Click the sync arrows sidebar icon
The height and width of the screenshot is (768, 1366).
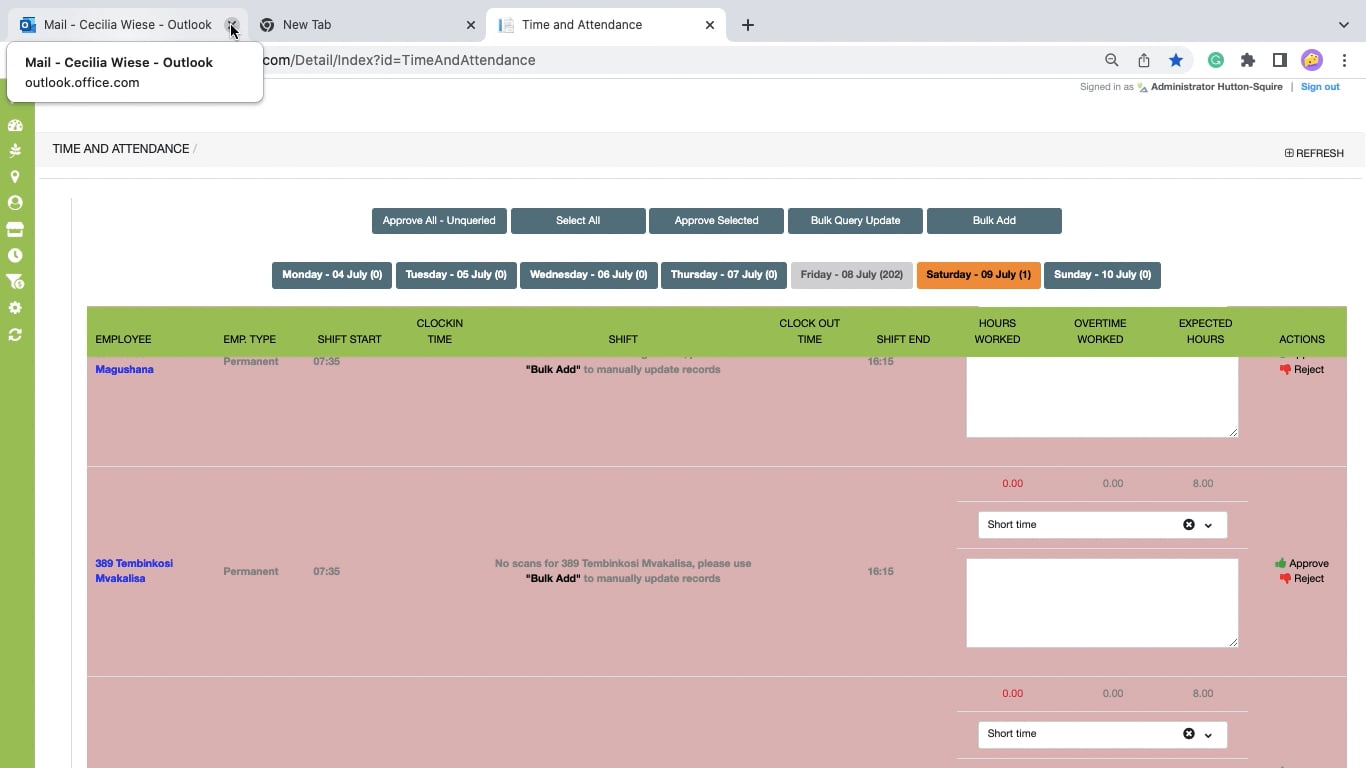click(x=15, y=334)
